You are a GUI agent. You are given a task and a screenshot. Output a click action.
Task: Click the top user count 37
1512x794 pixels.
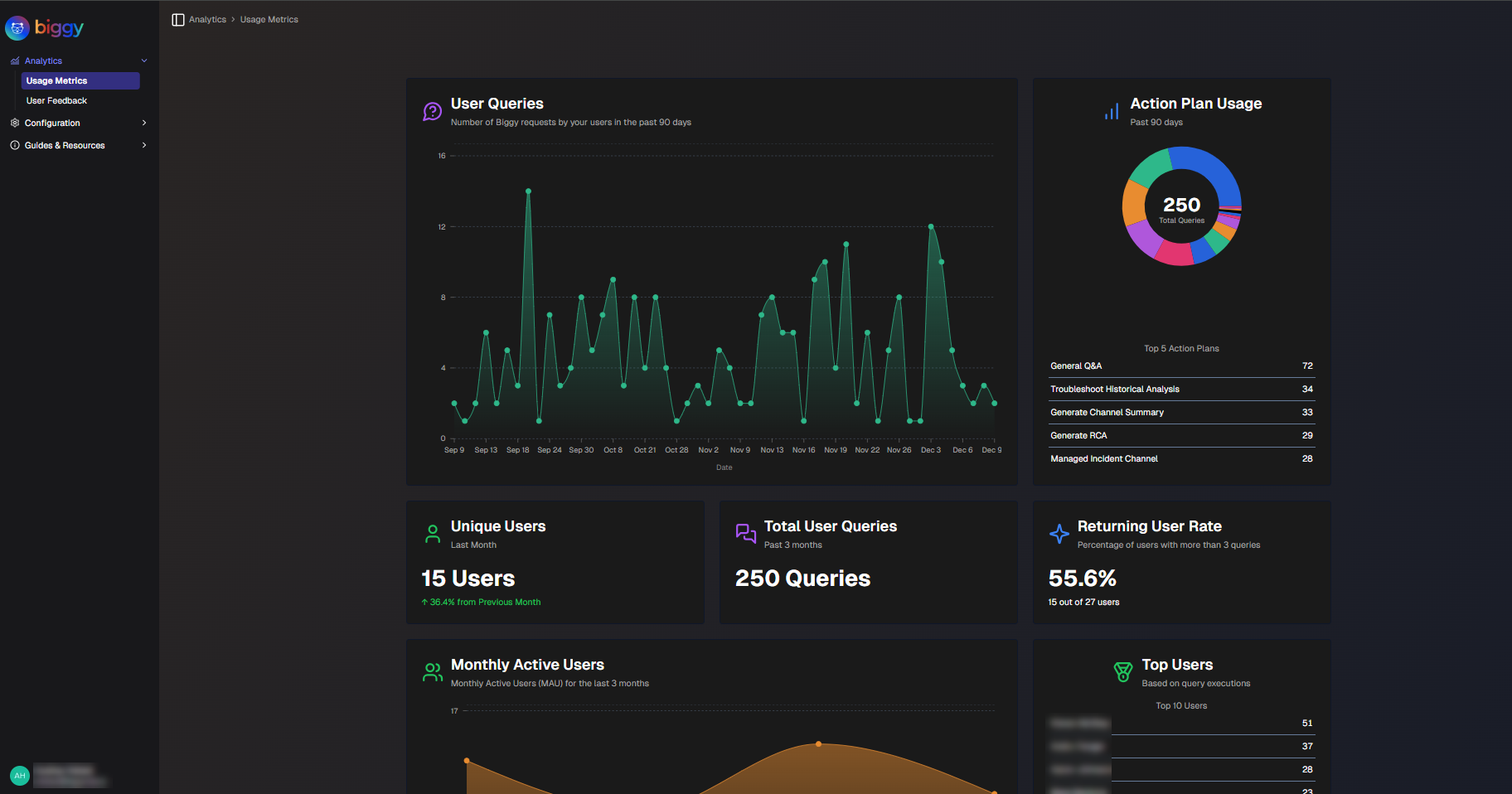pos(1307,747)
